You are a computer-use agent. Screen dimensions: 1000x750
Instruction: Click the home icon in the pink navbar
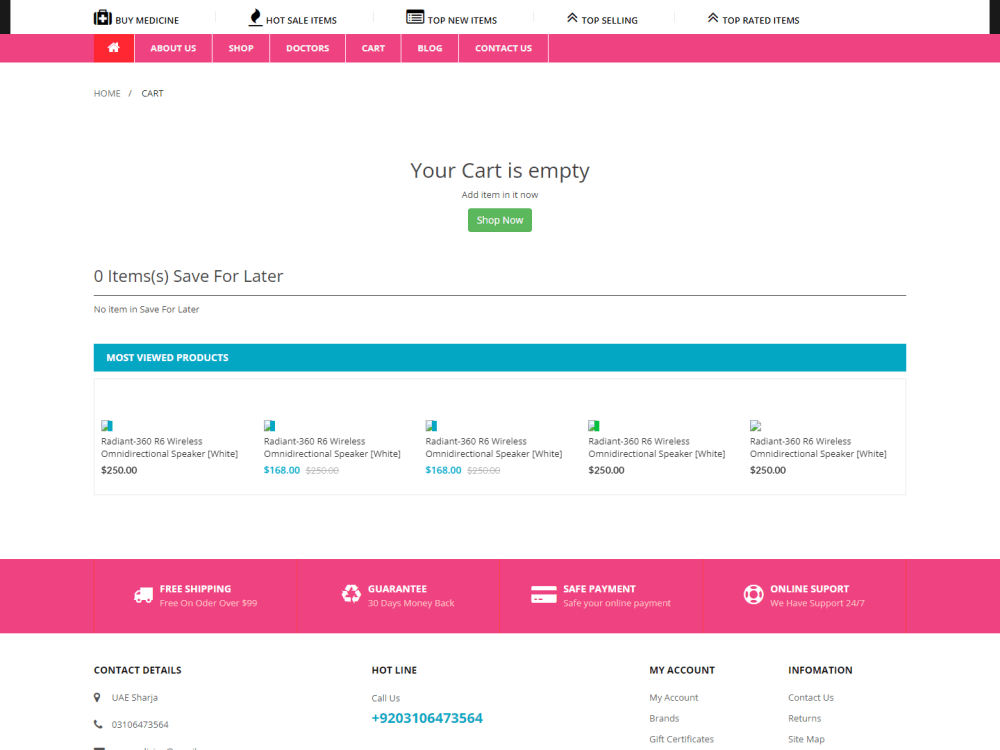[114, 48]
